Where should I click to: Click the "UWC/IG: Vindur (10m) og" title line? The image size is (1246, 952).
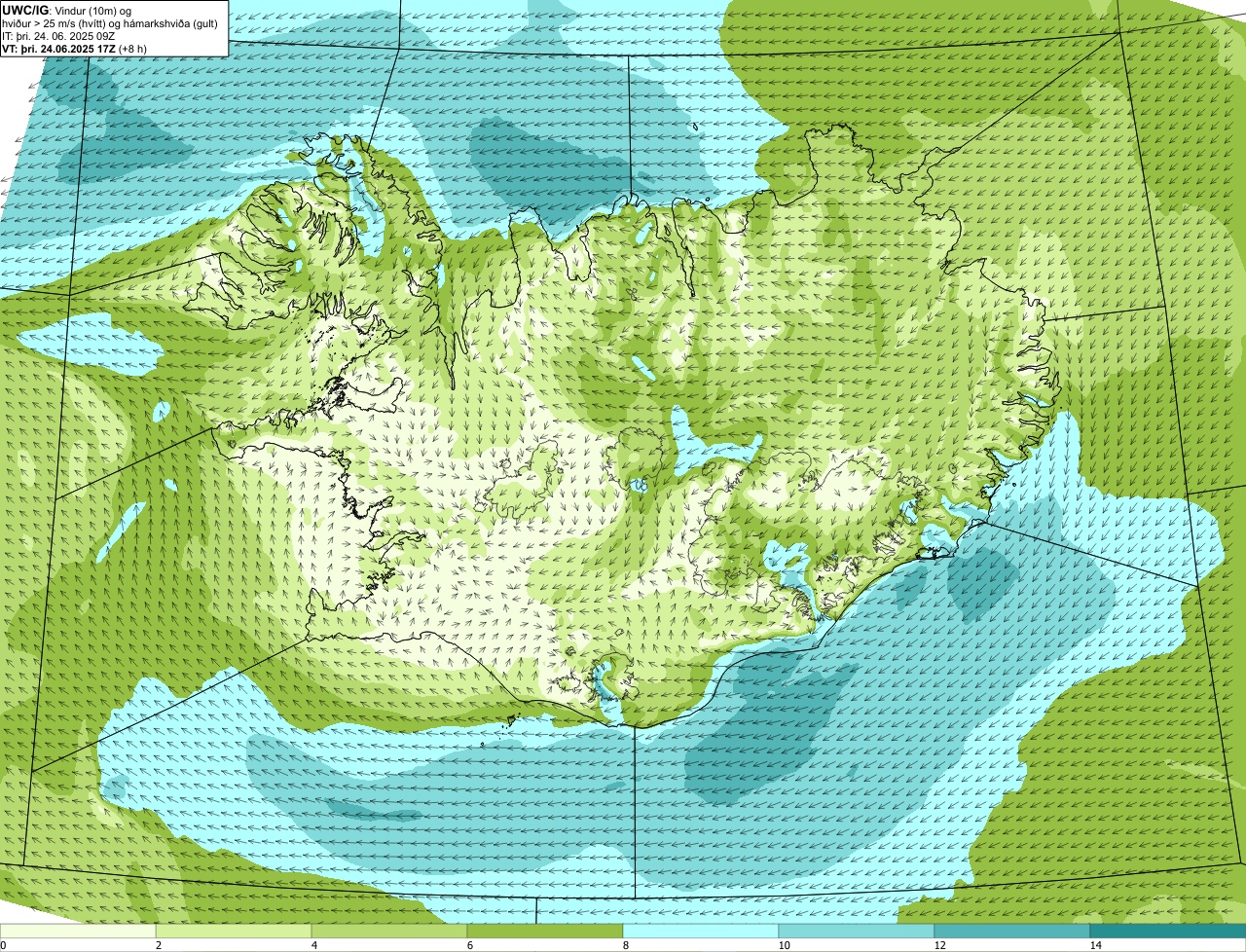pyautogui.click(x=67, y=10)
